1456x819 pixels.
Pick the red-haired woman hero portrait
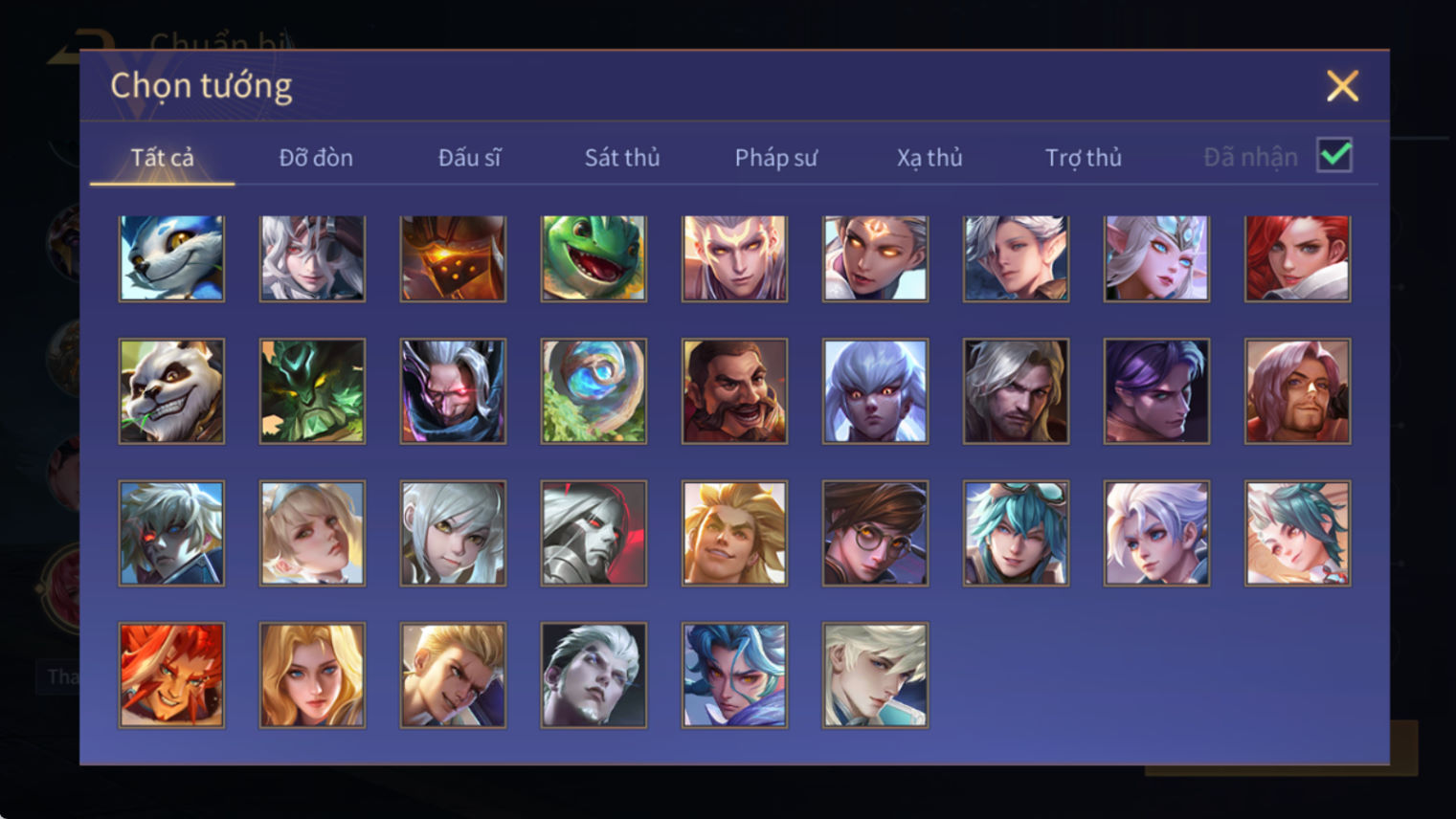pyautogui.click(x=1297, y=258)
